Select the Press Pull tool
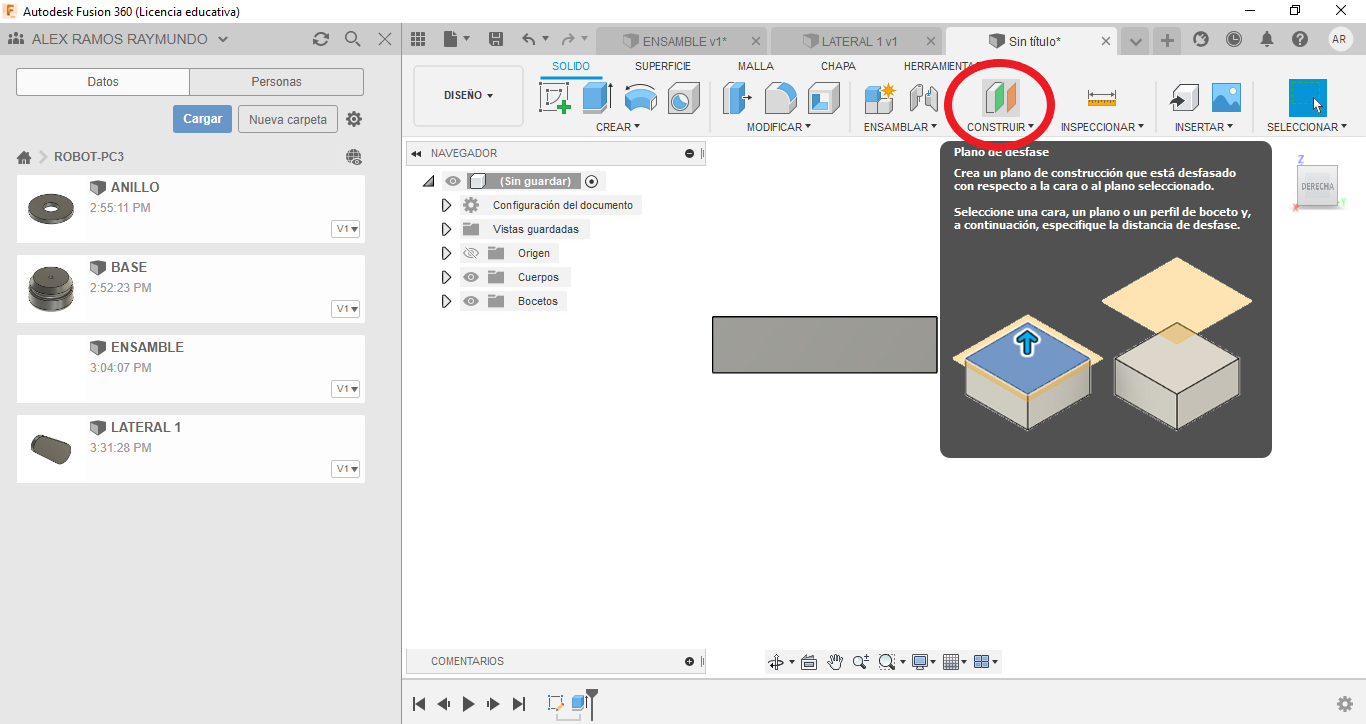Viewport: 1366px width, 724px height. [738, 98]
